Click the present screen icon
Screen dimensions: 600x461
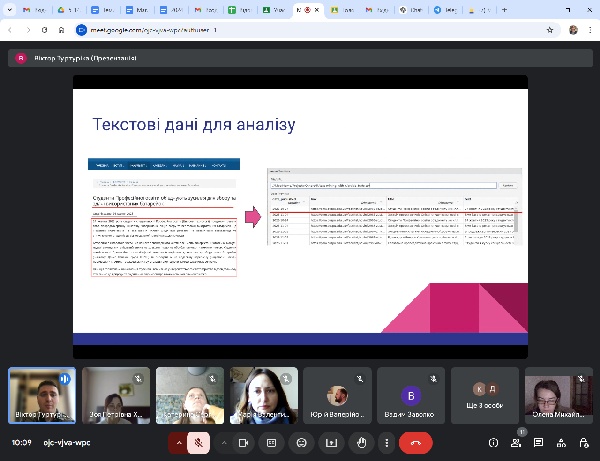coord(331,442)
